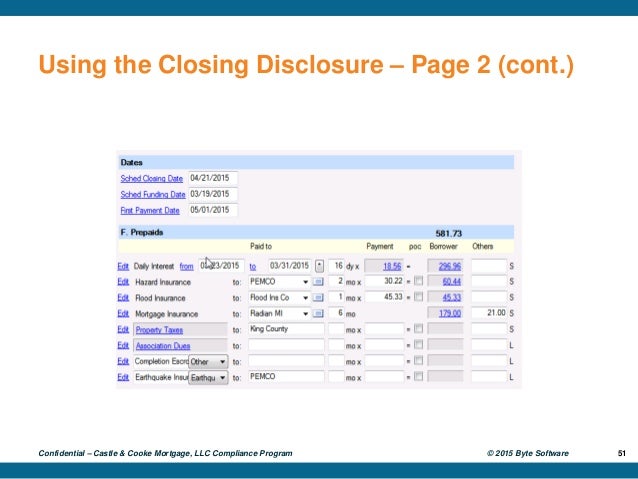Click Edit link for Mortgage Insurance
Image resolution: width=638 pixels, height=479 pixels.
[x=123, y=313]
